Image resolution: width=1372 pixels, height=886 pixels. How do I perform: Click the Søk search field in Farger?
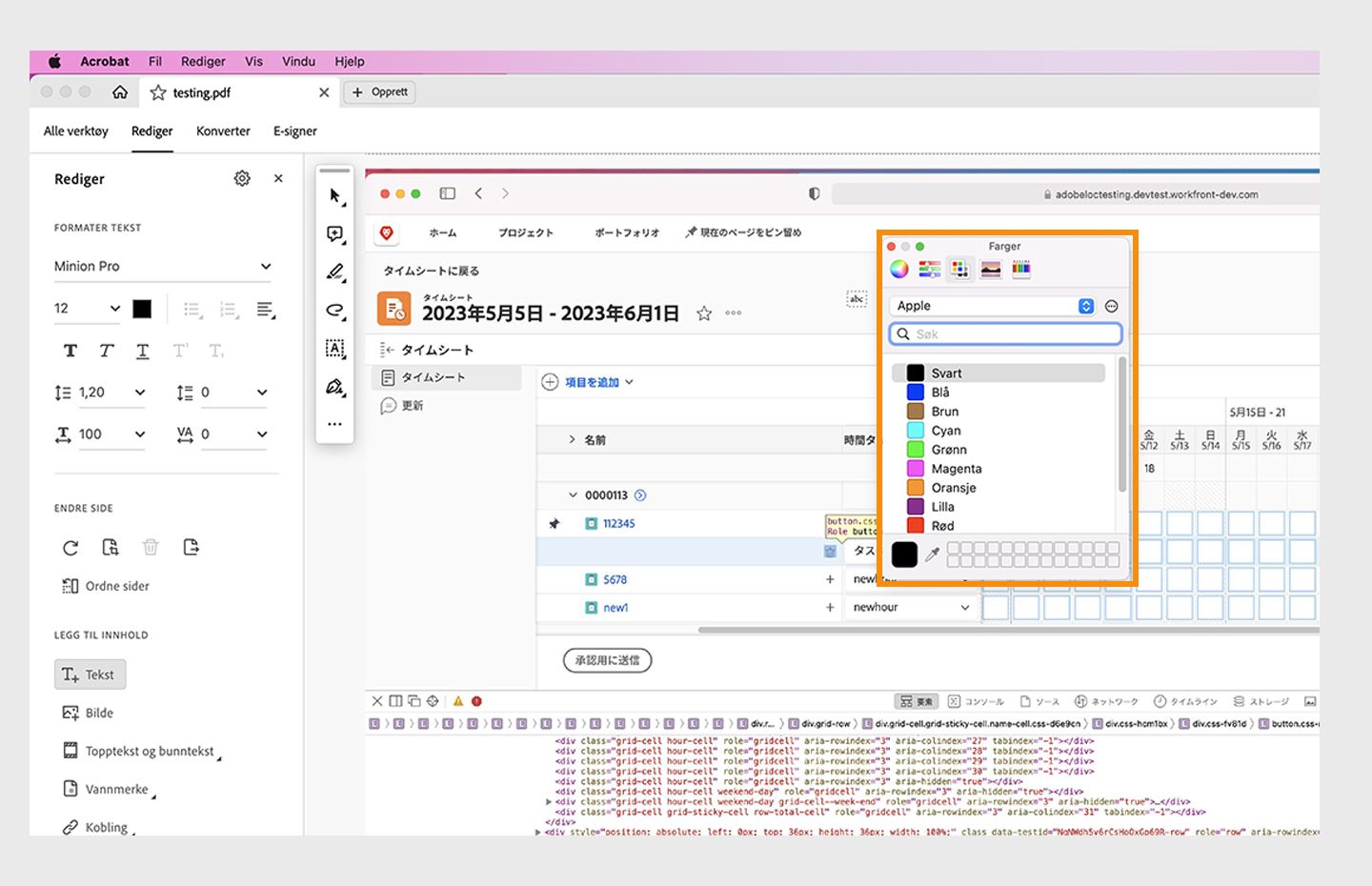coord(1004,333)
